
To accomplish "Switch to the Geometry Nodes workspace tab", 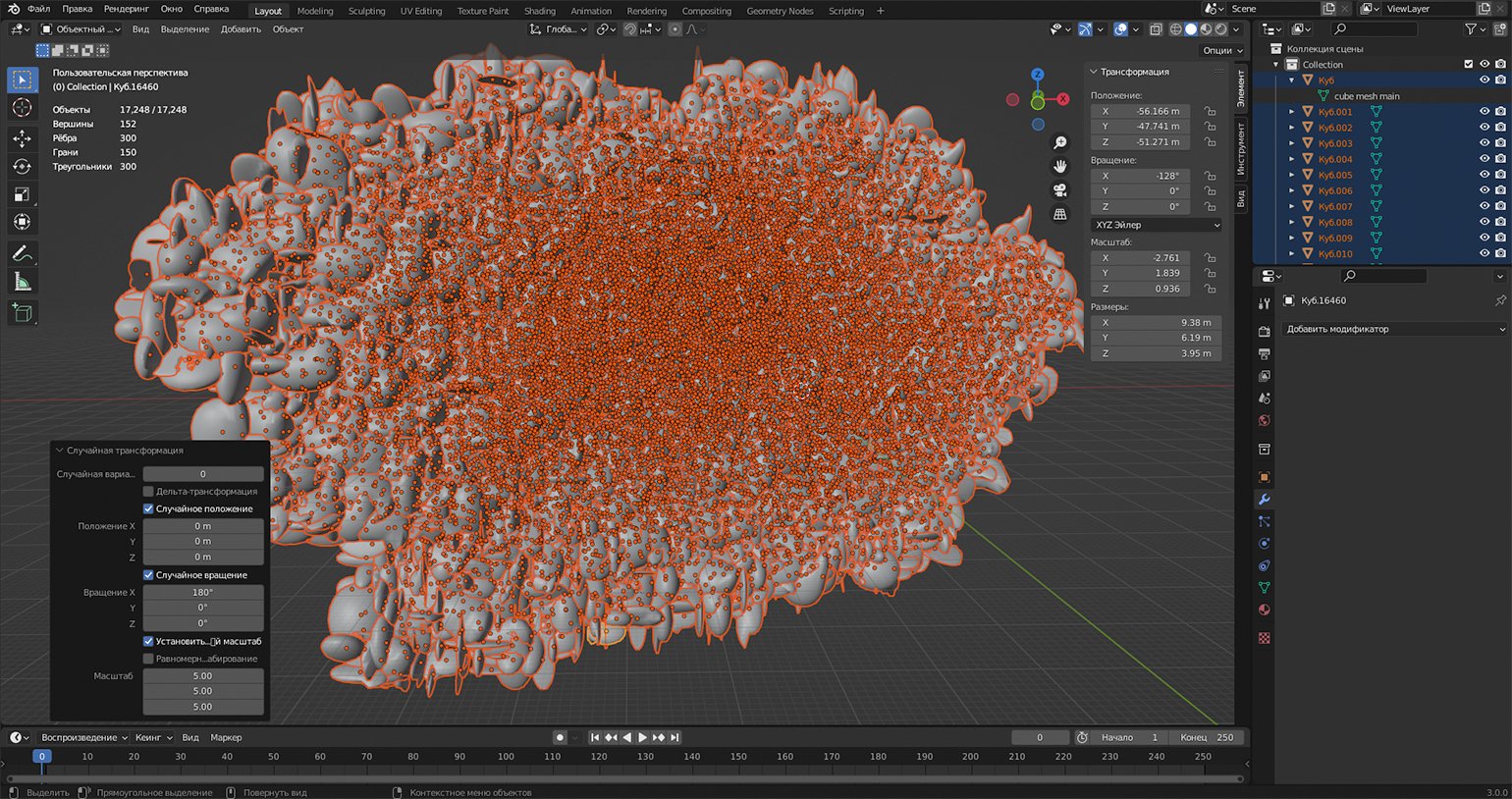I will pyautogui.click(x=780, y=11).
